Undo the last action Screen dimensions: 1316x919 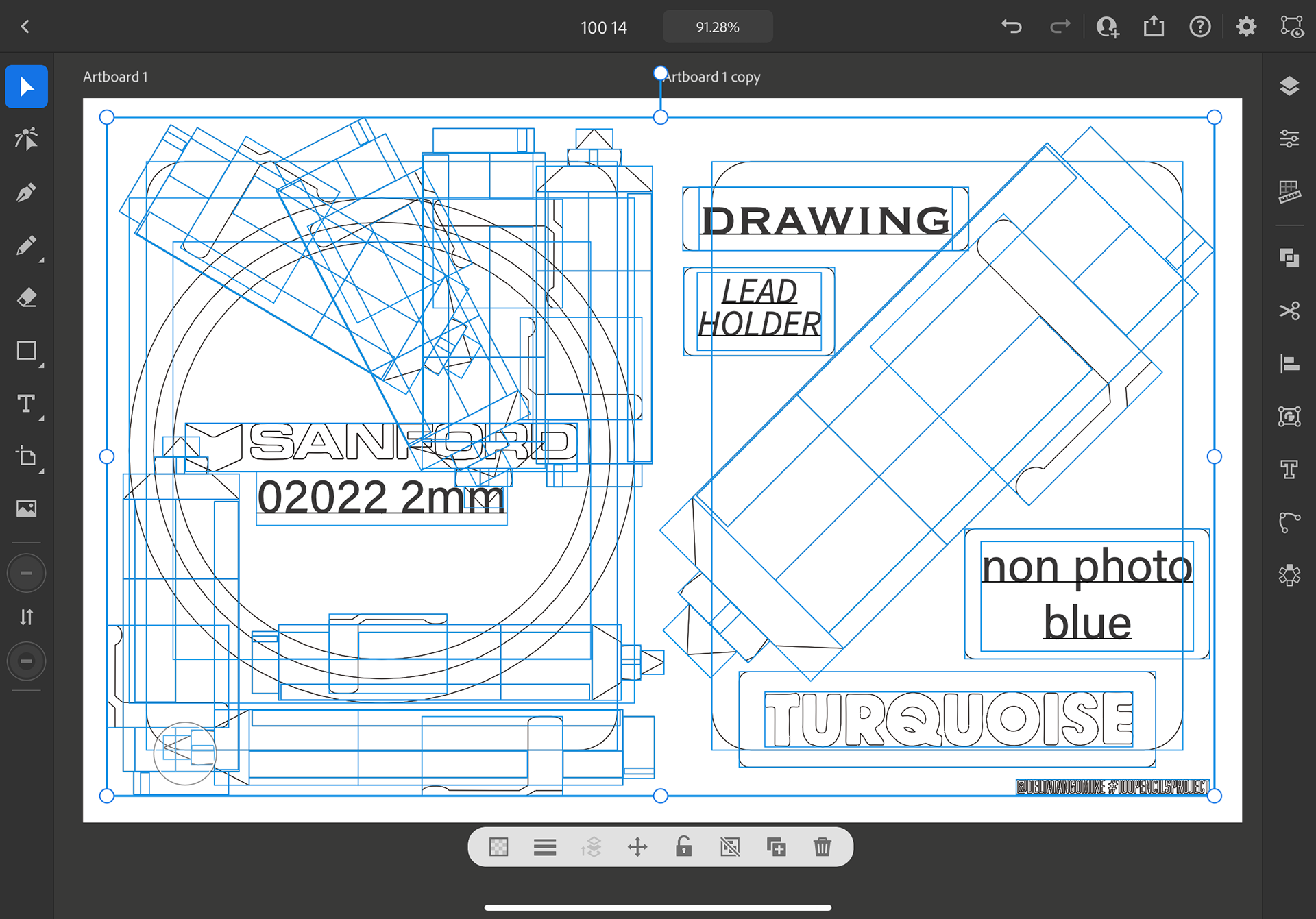tap(1012, 27)
